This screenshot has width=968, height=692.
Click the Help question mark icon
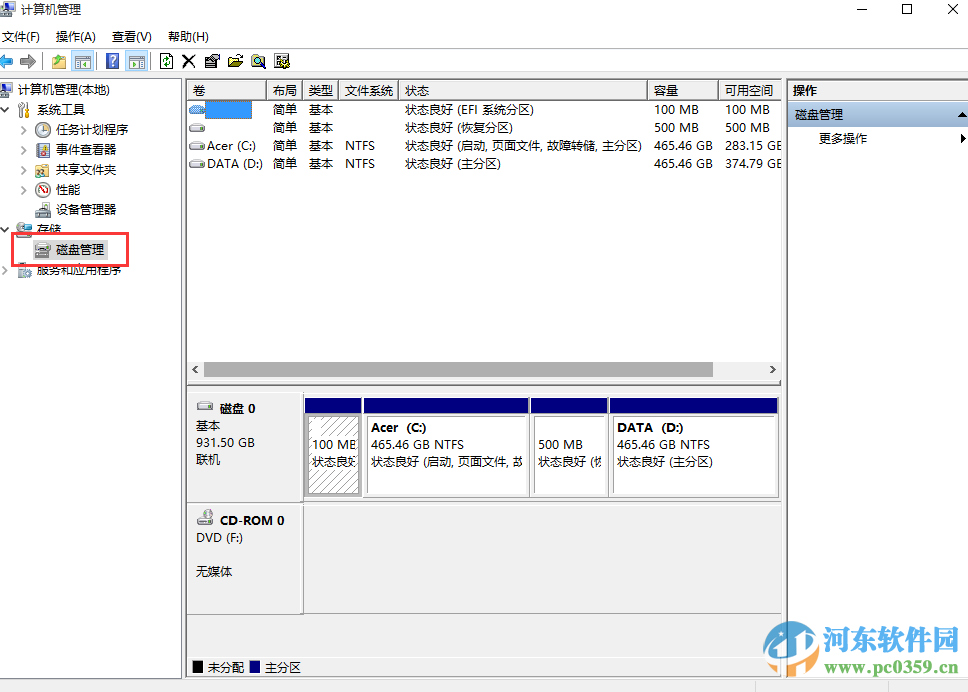click(x=112, y=60)
